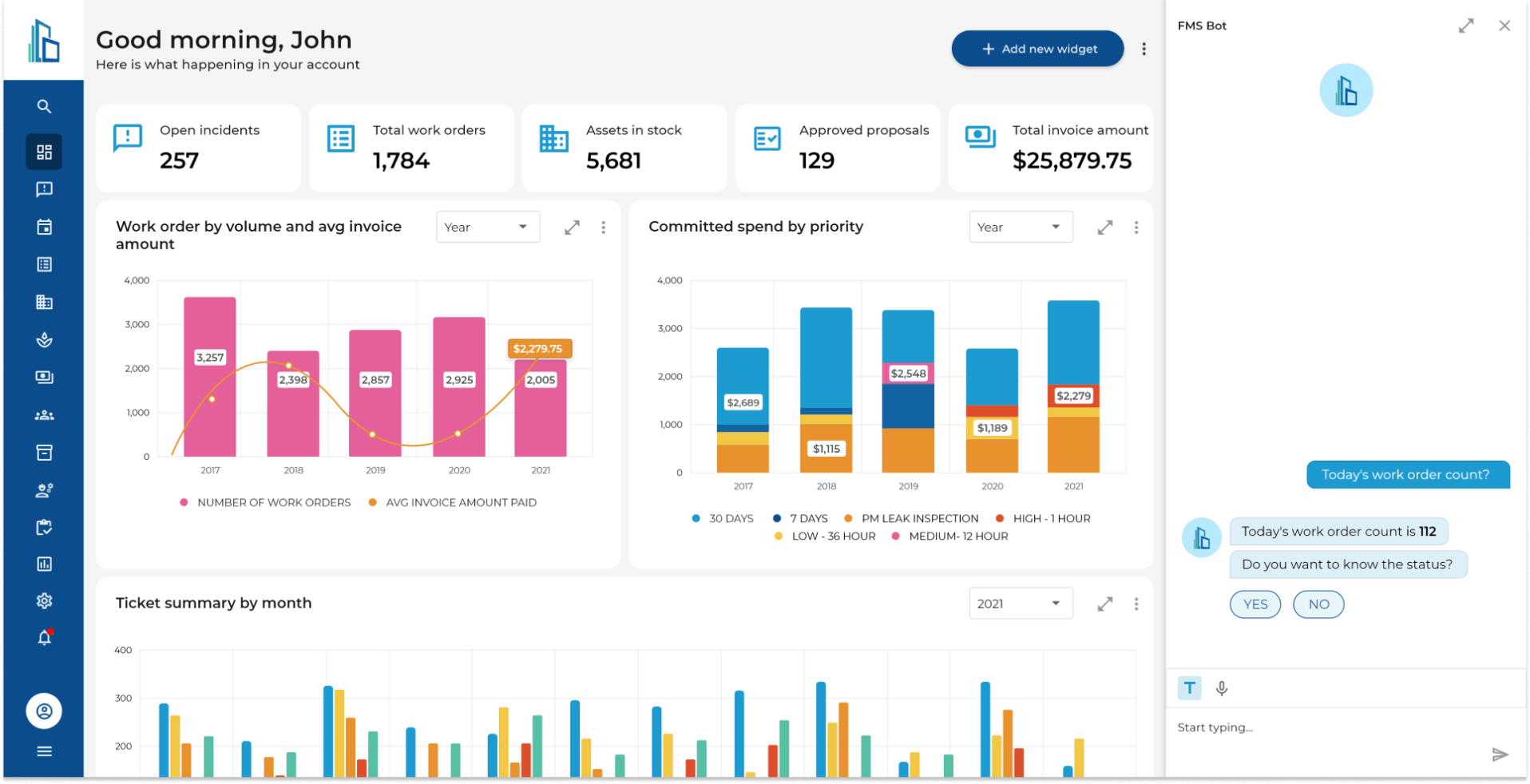
Task: Click the assets building icon in the sidebar
Action: point(45,302)
